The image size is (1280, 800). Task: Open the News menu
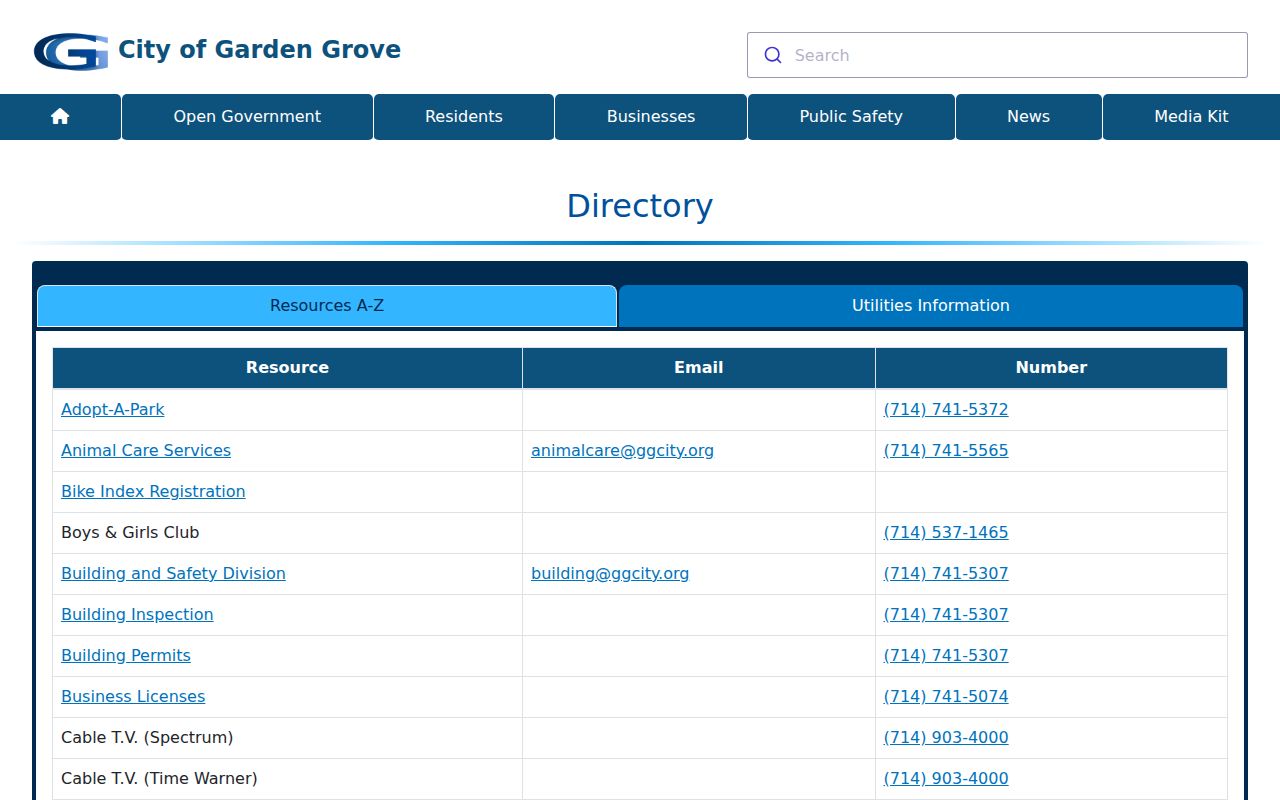[1029, 117]
